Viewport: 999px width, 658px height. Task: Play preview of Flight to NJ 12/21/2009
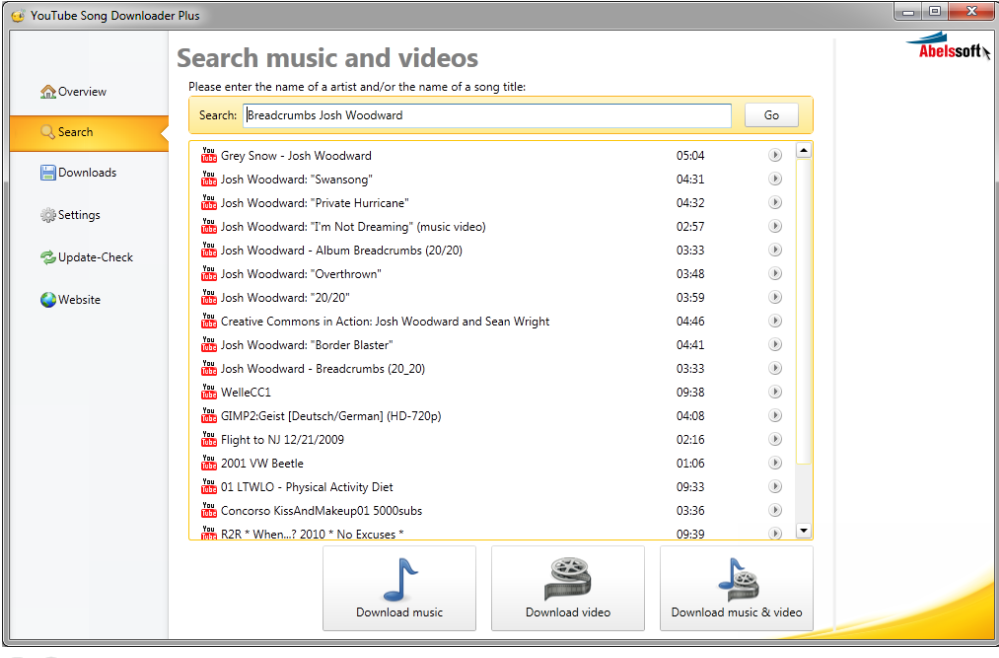point(775,439)
